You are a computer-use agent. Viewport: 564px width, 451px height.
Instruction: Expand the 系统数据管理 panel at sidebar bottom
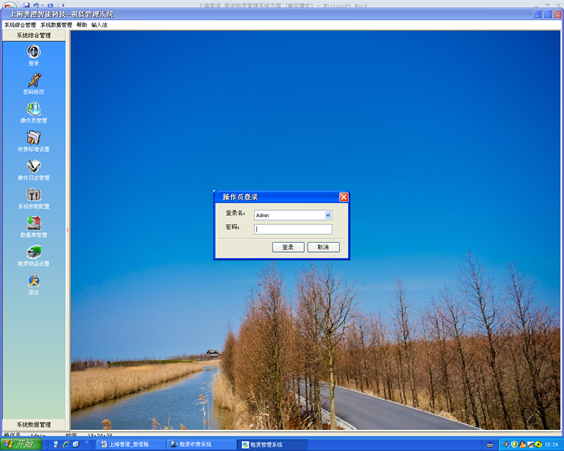click(34, 424)
